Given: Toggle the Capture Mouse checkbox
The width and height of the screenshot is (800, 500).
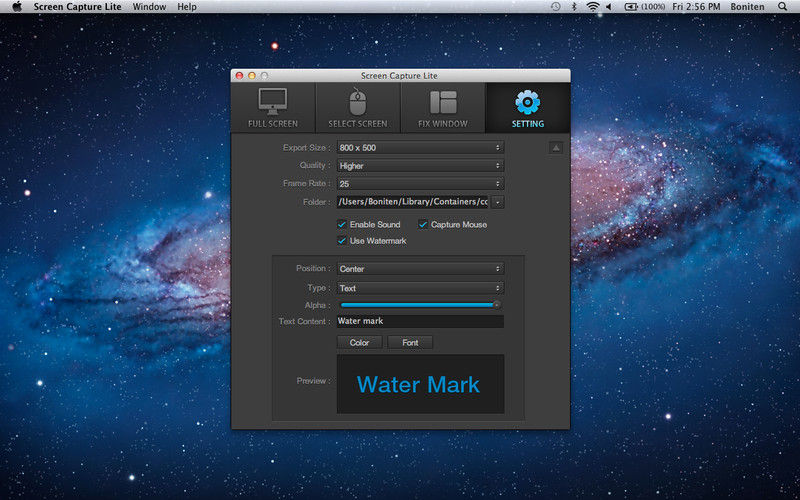Looking at the screenshot, I should (x=423, y=224).
